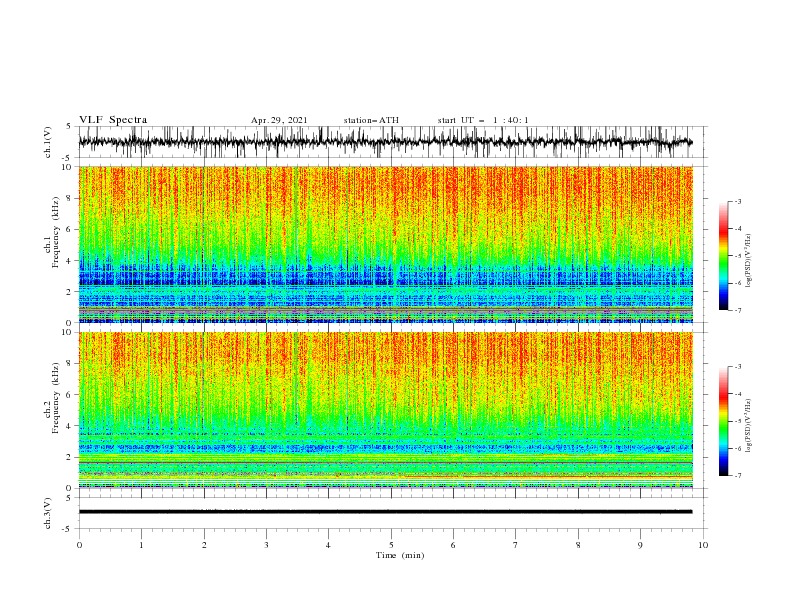Click the "ch.1(V)" waveform axis label
This screenshot has height=612, width=792.
click(x=48, y=142)
